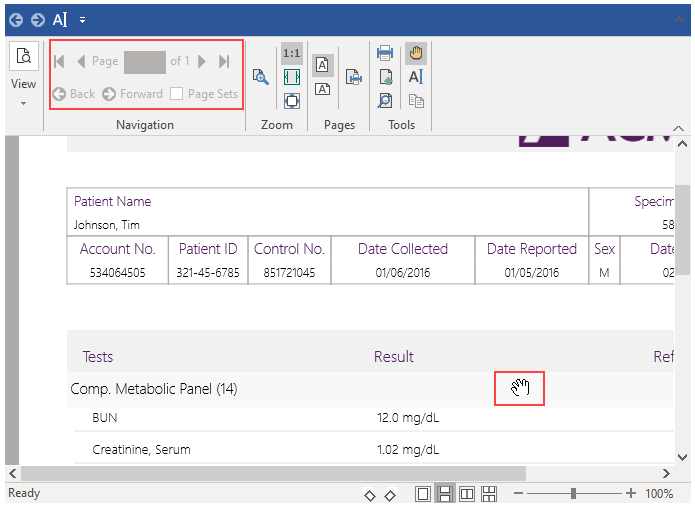
Task: Toggle the Page Sets checkbox
Action: (177, 94)
